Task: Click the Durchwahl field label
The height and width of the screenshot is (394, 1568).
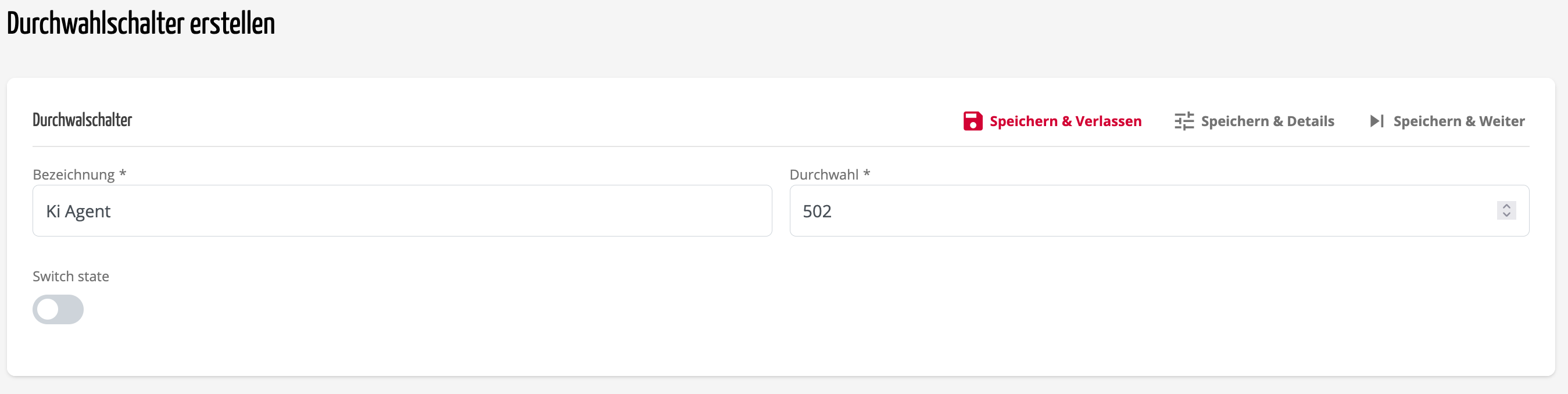Action: coord(824,175)
